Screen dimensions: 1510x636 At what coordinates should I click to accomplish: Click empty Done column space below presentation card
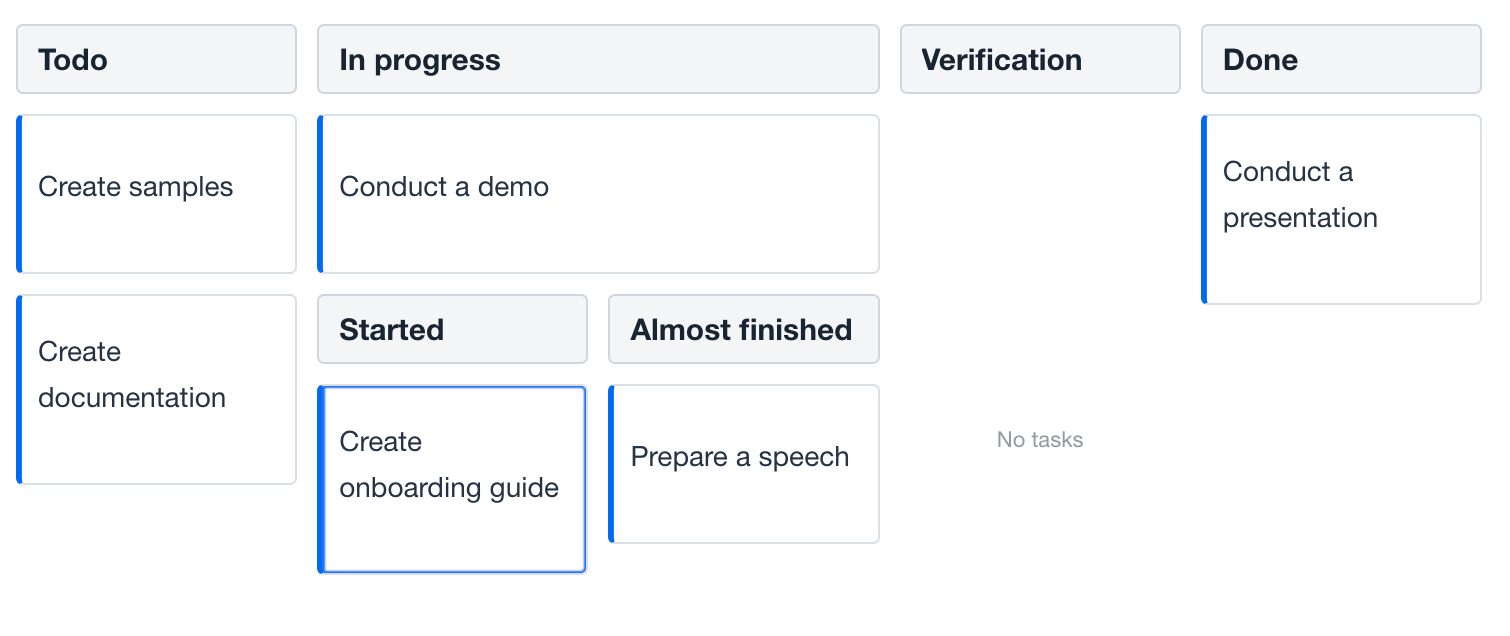(1341, 450)
